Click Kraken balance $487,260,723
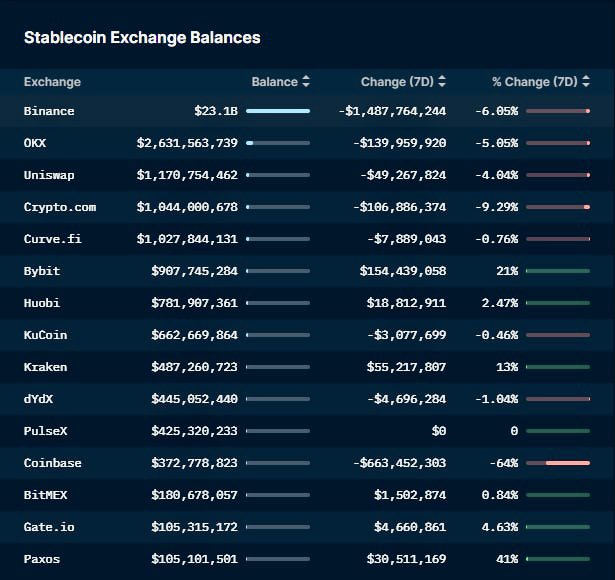 (195, 367)
